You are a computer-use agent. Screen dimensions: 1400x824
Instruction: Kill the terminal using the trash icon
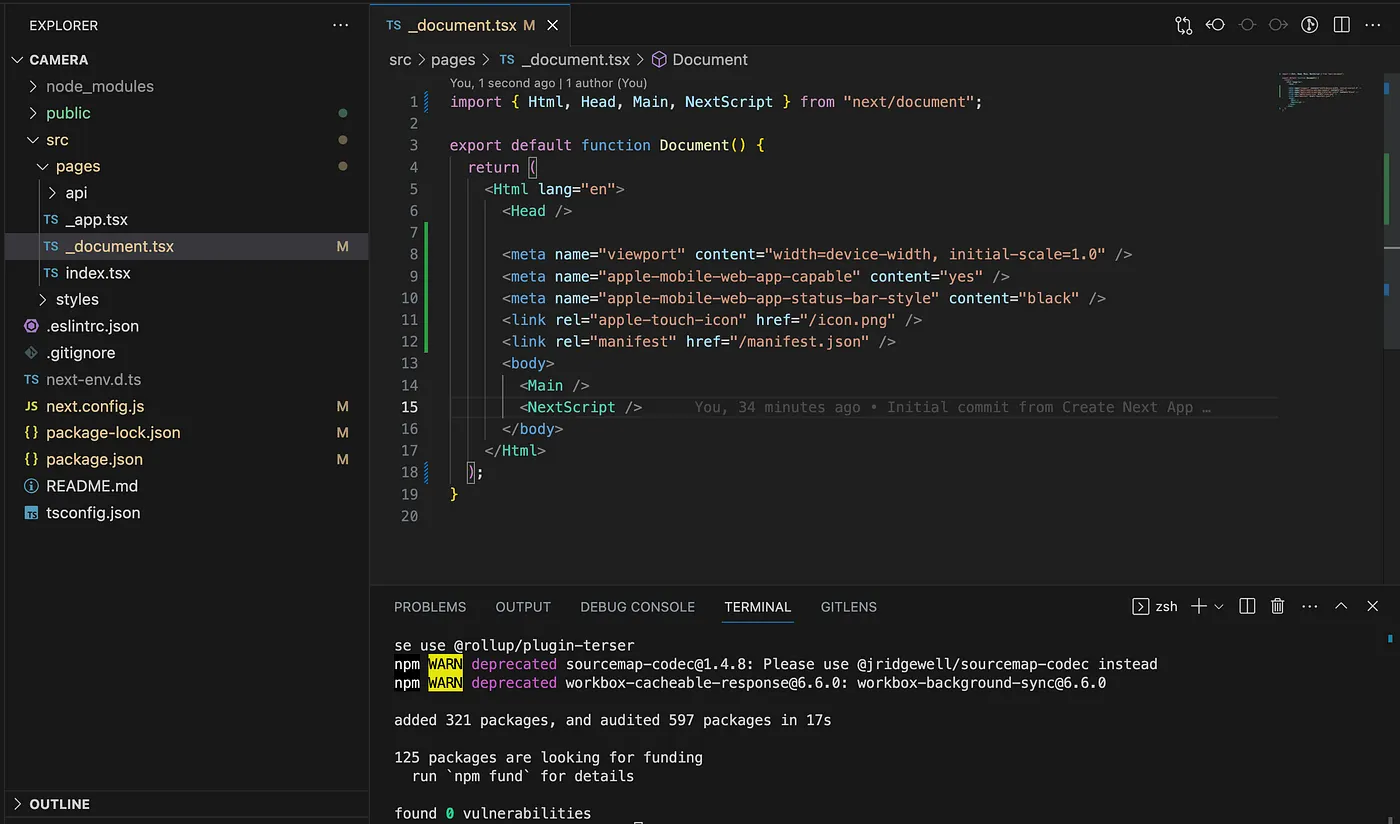(1277, 606)
